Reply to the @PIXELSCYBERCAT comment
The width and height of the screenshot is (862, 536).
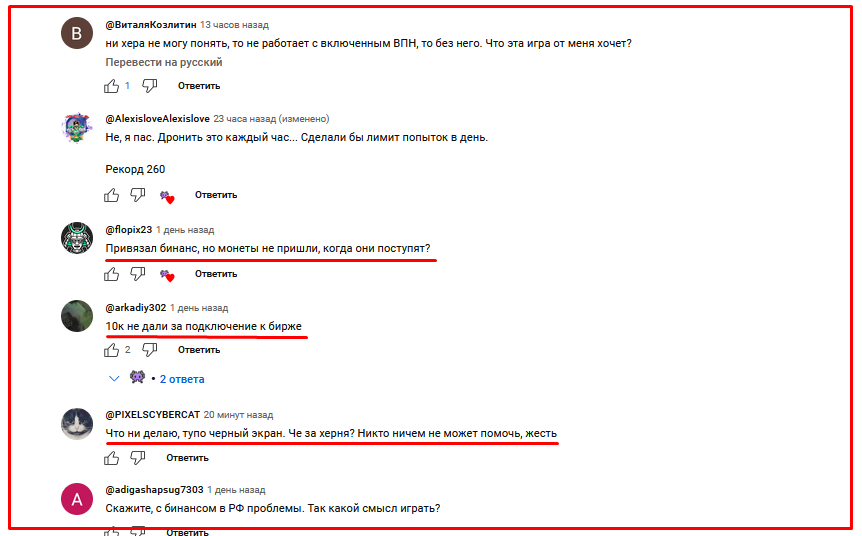pos(187,458)
